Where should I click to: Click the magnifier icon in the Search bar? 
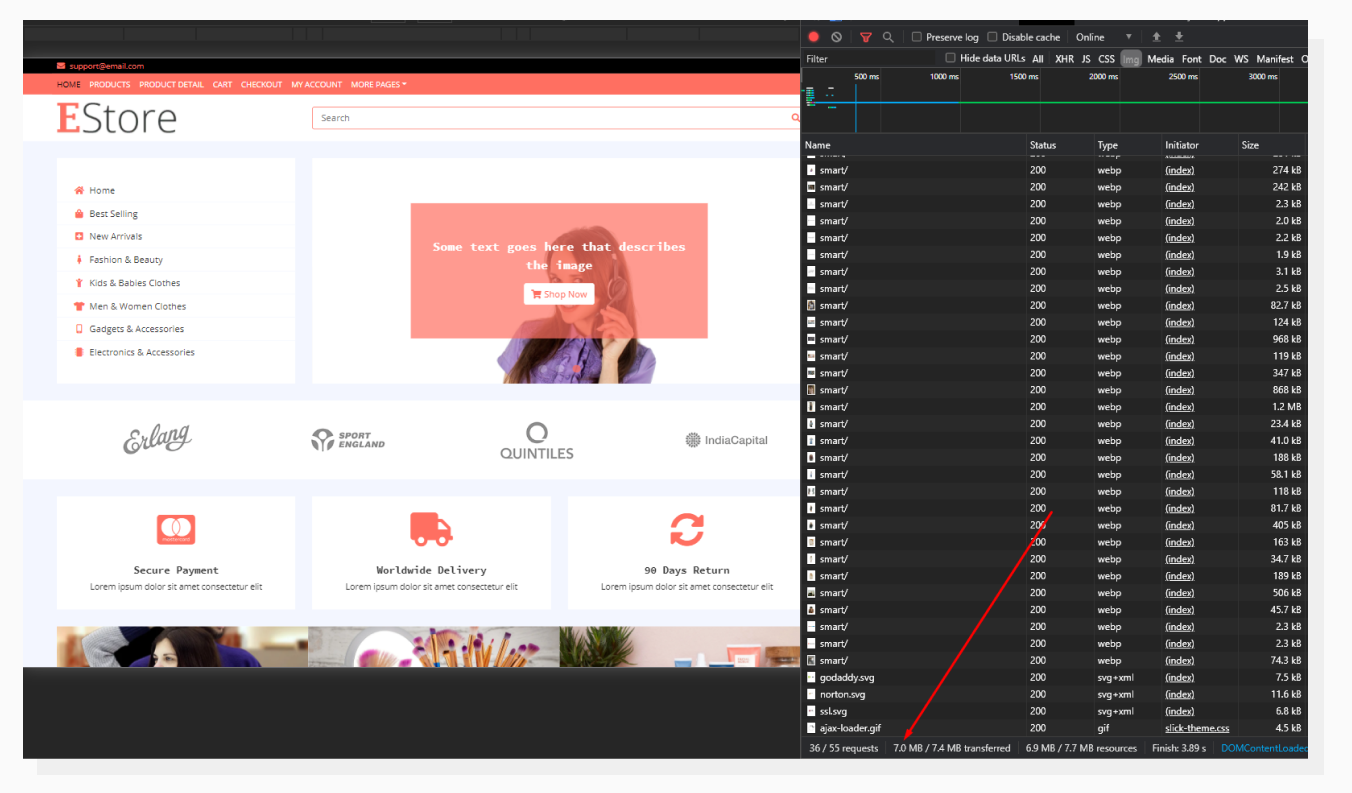[795, 117]
